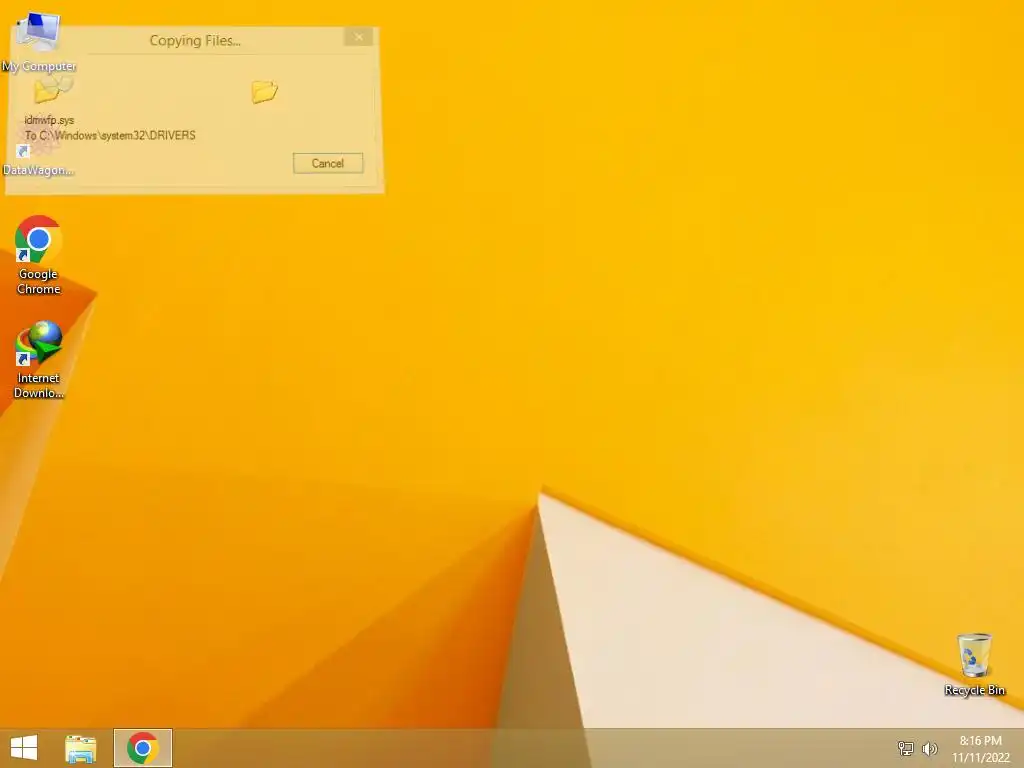The height and width of the screenshot is (768, 1024).
Task: Click the taskbar clock showing 8:16 PM
Action: coord(980,749)
